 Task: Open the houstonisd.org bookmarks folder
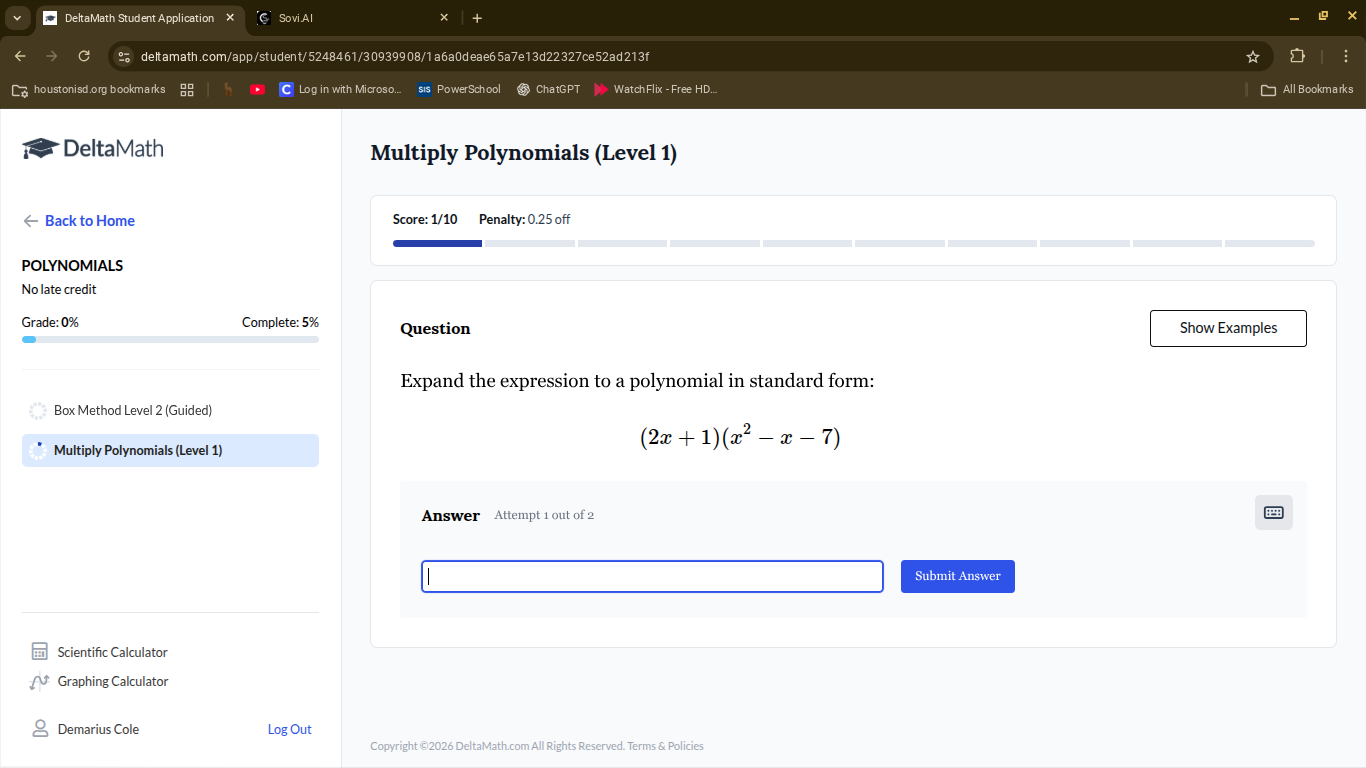pos(88,89)
